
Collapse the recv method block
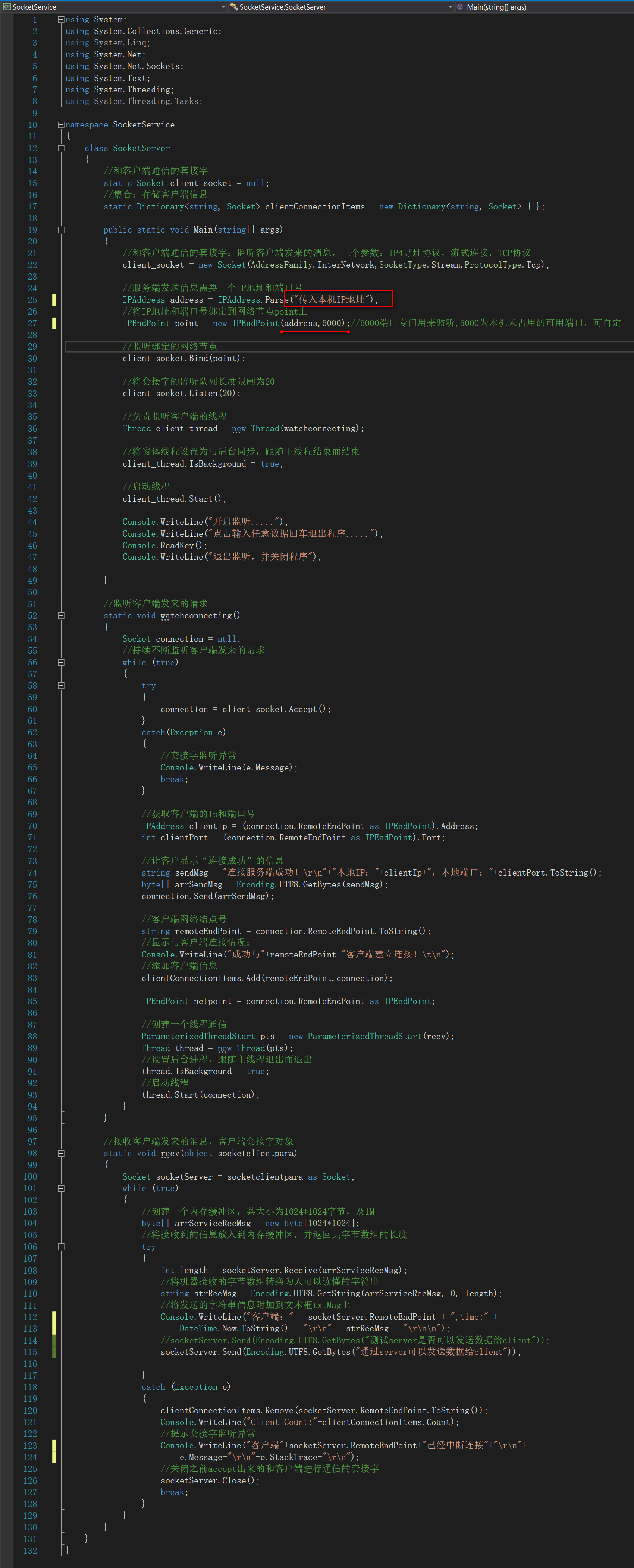pos(61,1153)
